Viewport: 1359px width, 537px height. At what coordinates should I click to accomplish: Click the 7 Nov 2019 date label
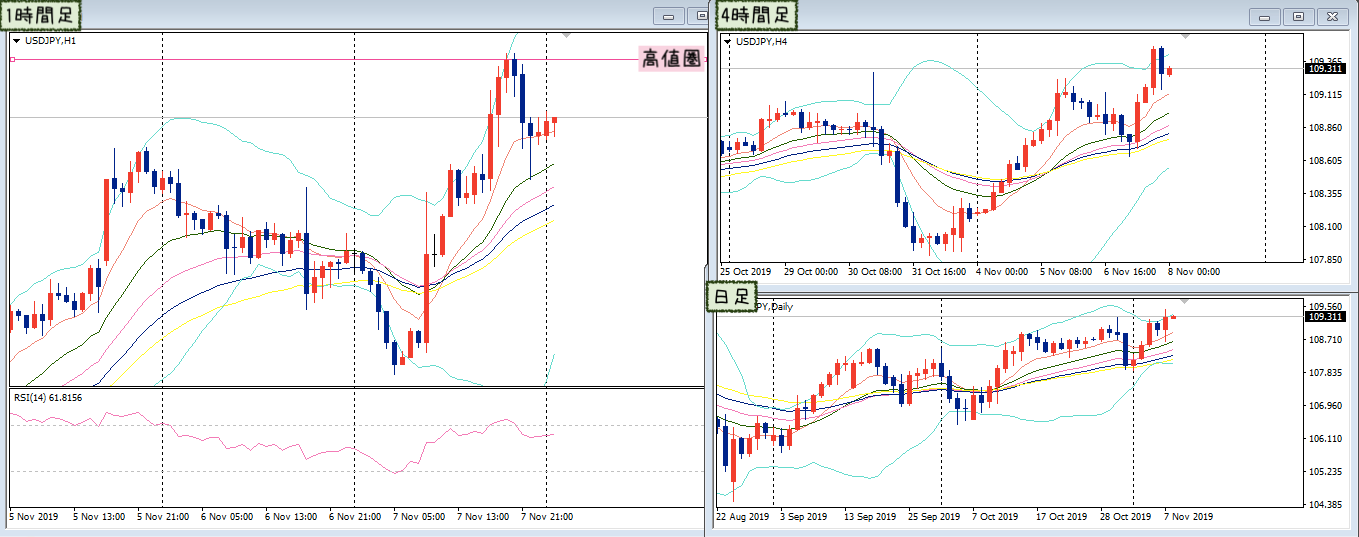pos(1189,517)
